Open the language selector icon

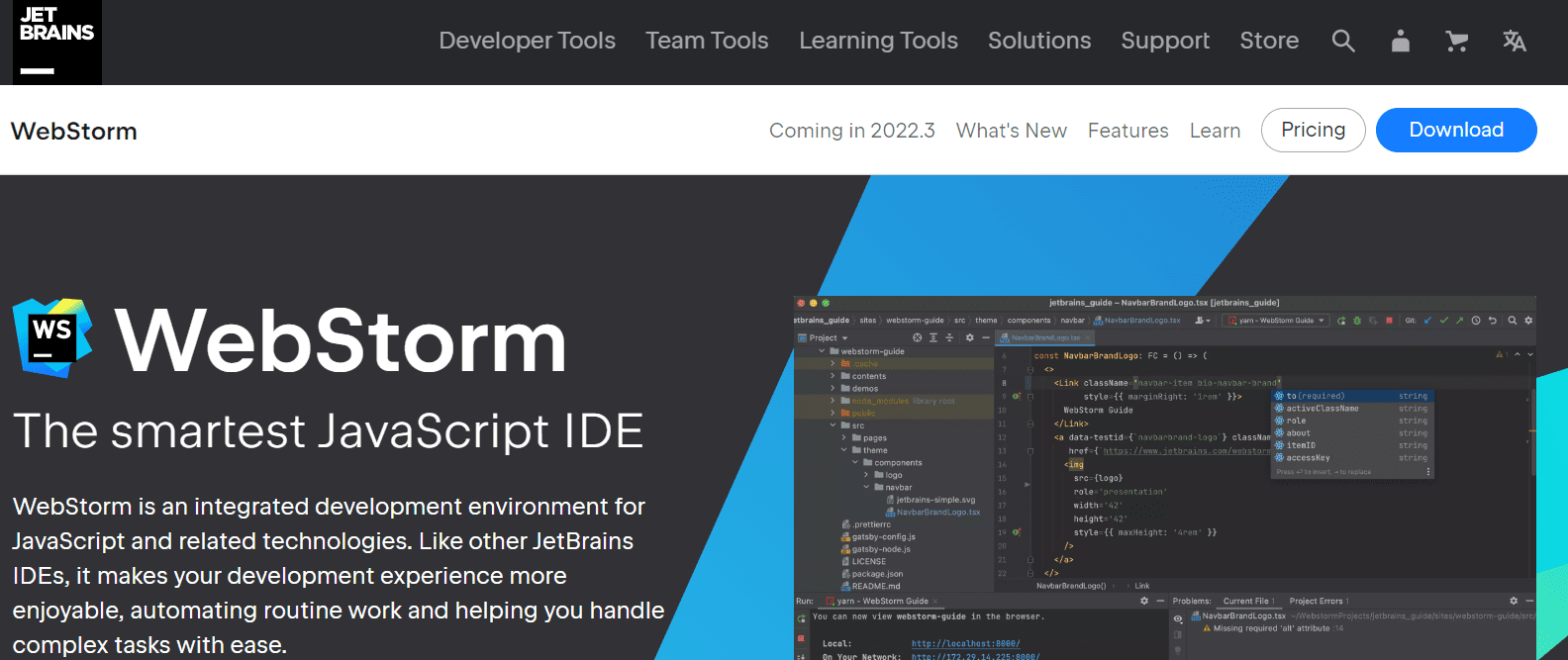pos(1515,41)
